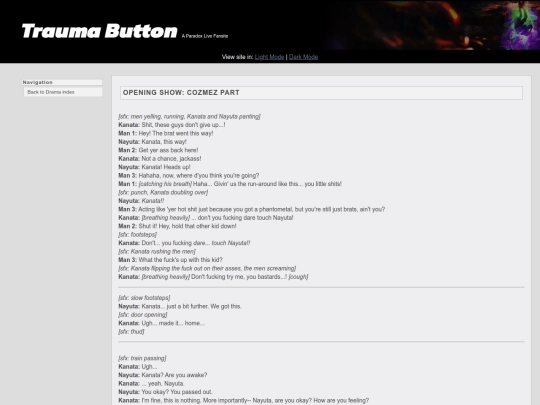Click the 'A Paradox Live Fansite' tagline
The width and height of the screenshot is (540, 405).
(205, 36)
